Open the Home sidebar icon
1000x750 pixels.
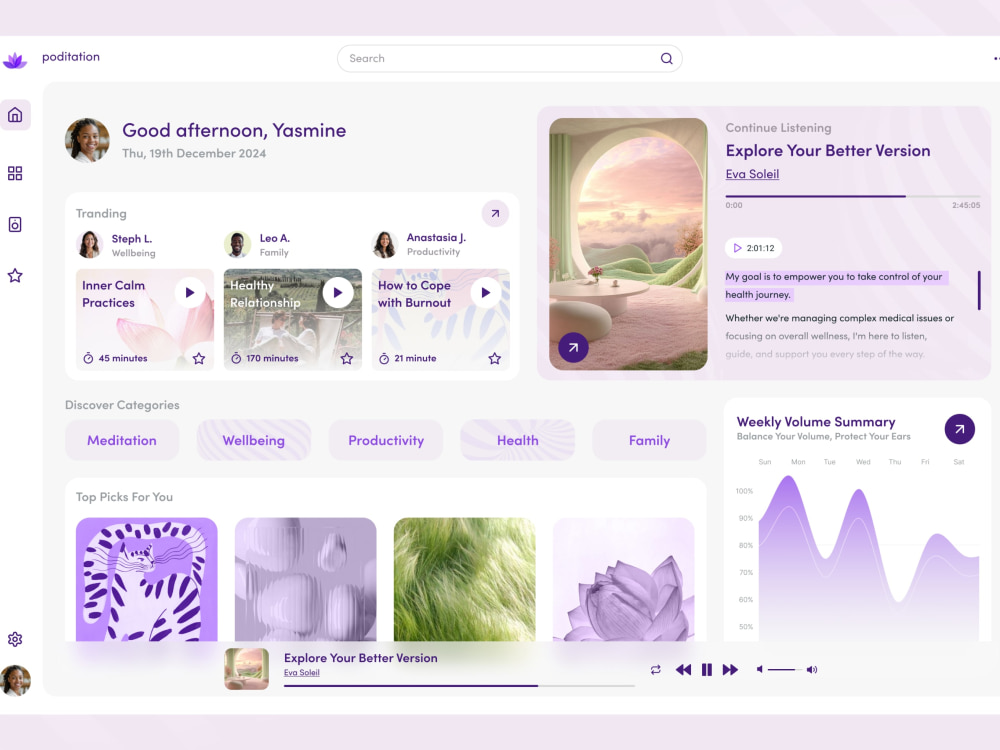point(15,115)
